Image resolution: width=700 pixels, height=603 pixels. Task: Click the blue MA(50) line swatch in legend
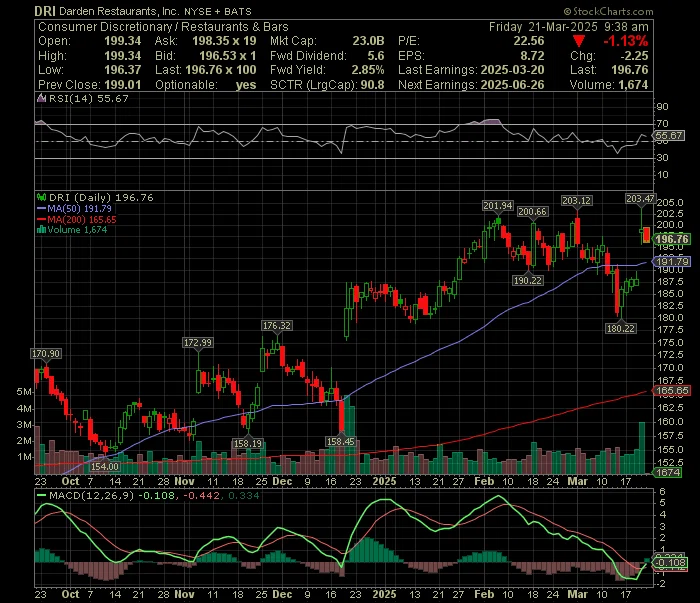coord(42,208)
